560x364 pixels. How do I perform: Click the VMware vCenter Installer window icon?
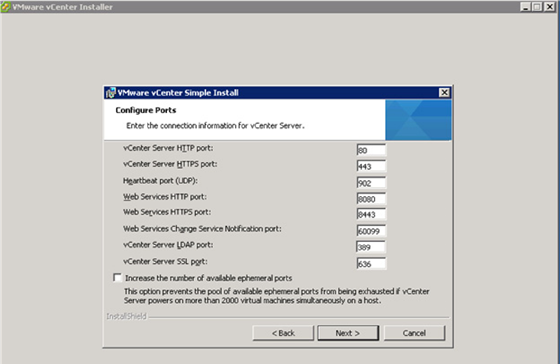(x=5, y=6)
